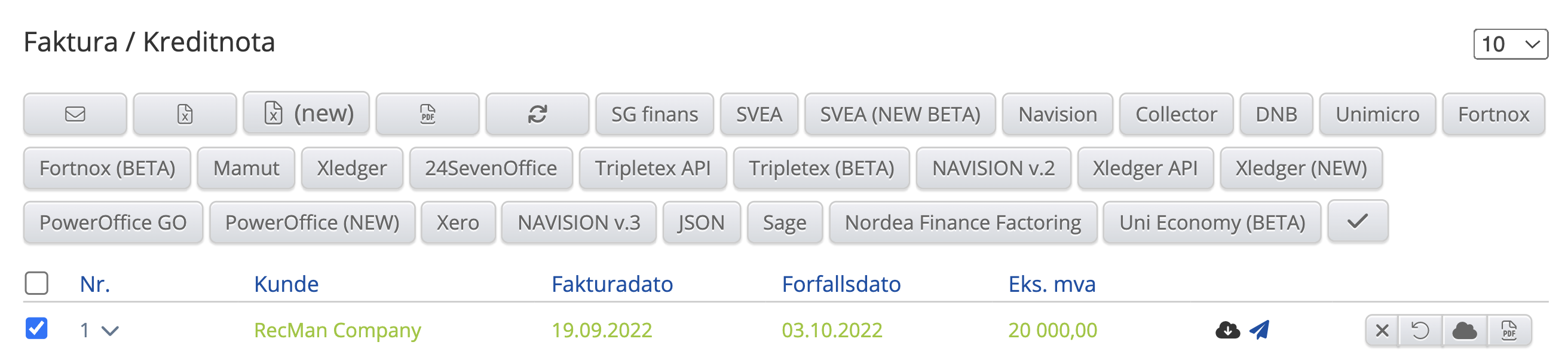Toggle the select-all checkbox in table header

click(x=36, y=283)
